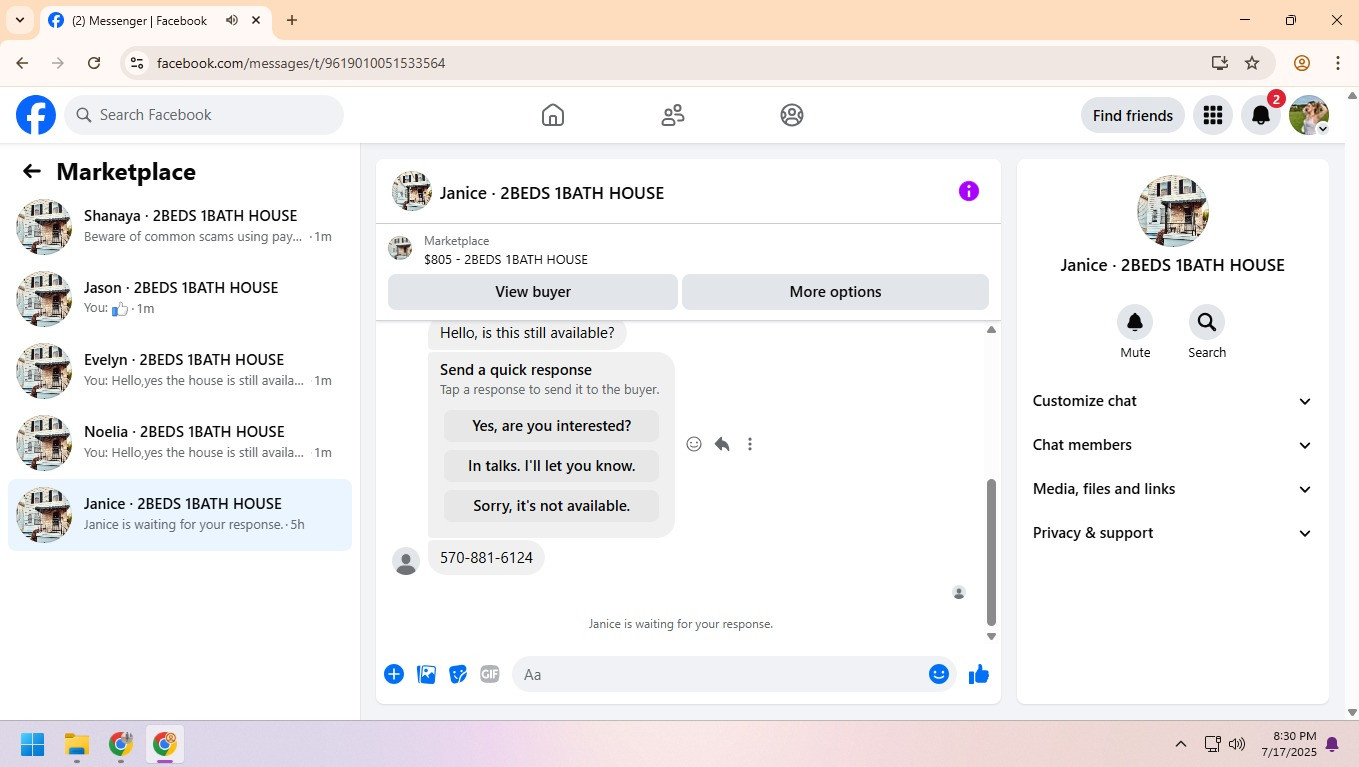This screenshot has height=767, width=1359.
Task: Open more message options three dots
Action: (750, 444)
